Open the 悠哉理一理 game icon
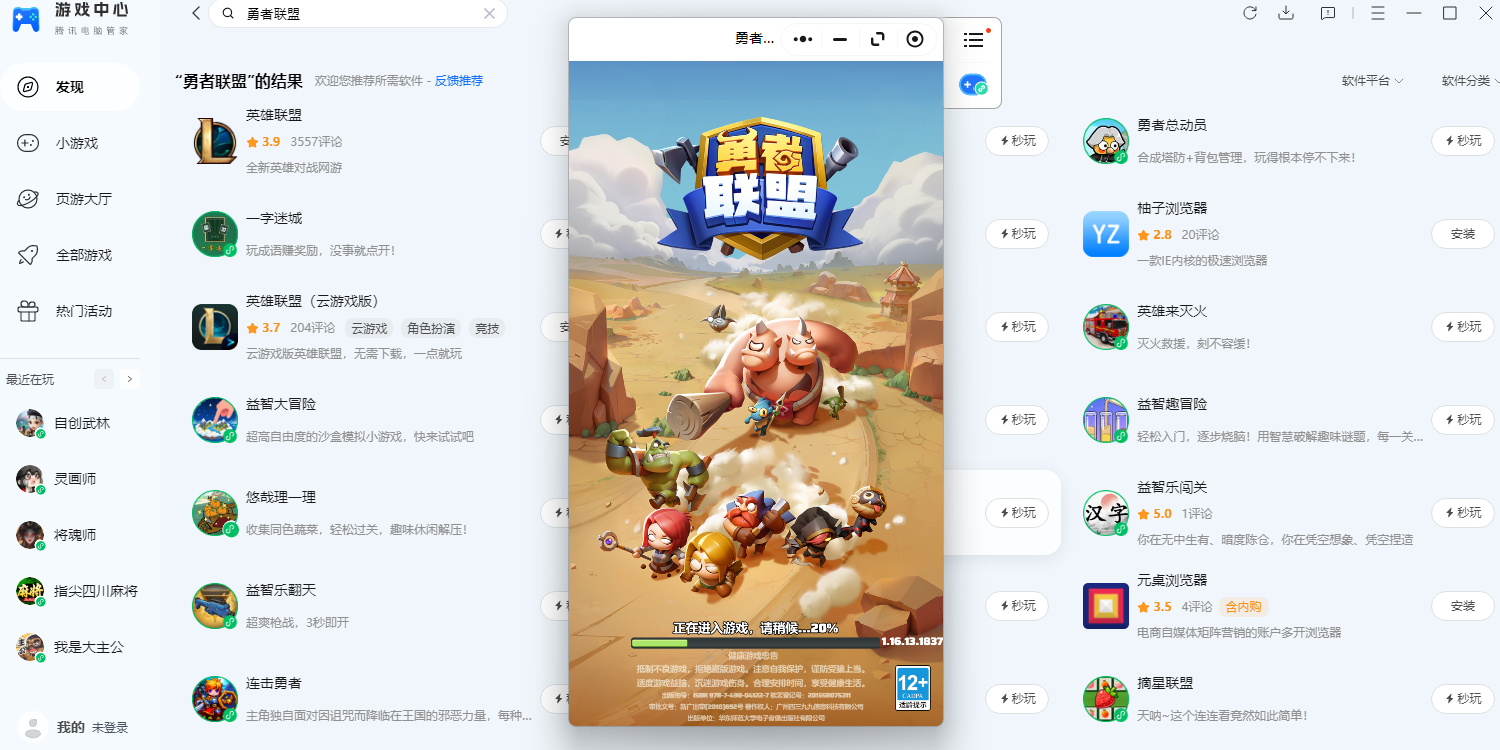The height and width of the screenshot is (750, 1500). (x=215, y=513)
